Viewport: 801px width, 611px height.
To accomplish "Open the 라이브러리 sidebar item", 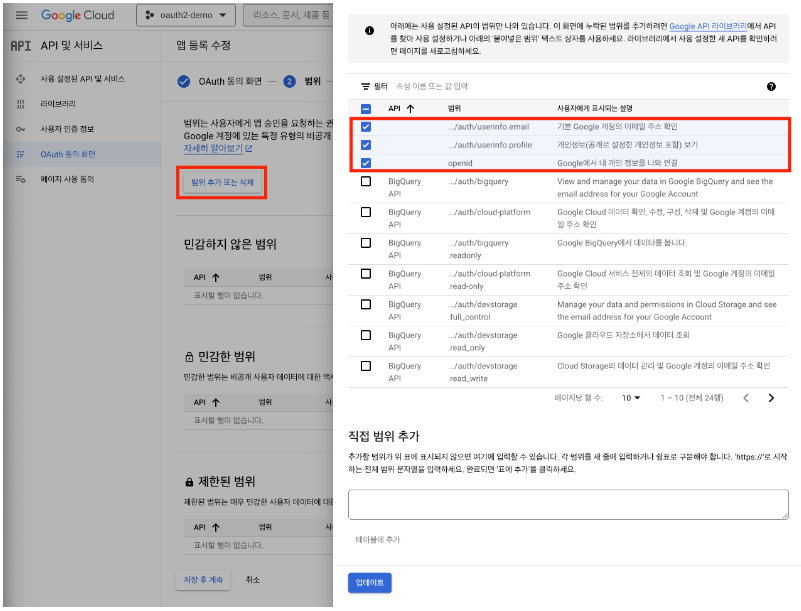I will tap(58, 104).
